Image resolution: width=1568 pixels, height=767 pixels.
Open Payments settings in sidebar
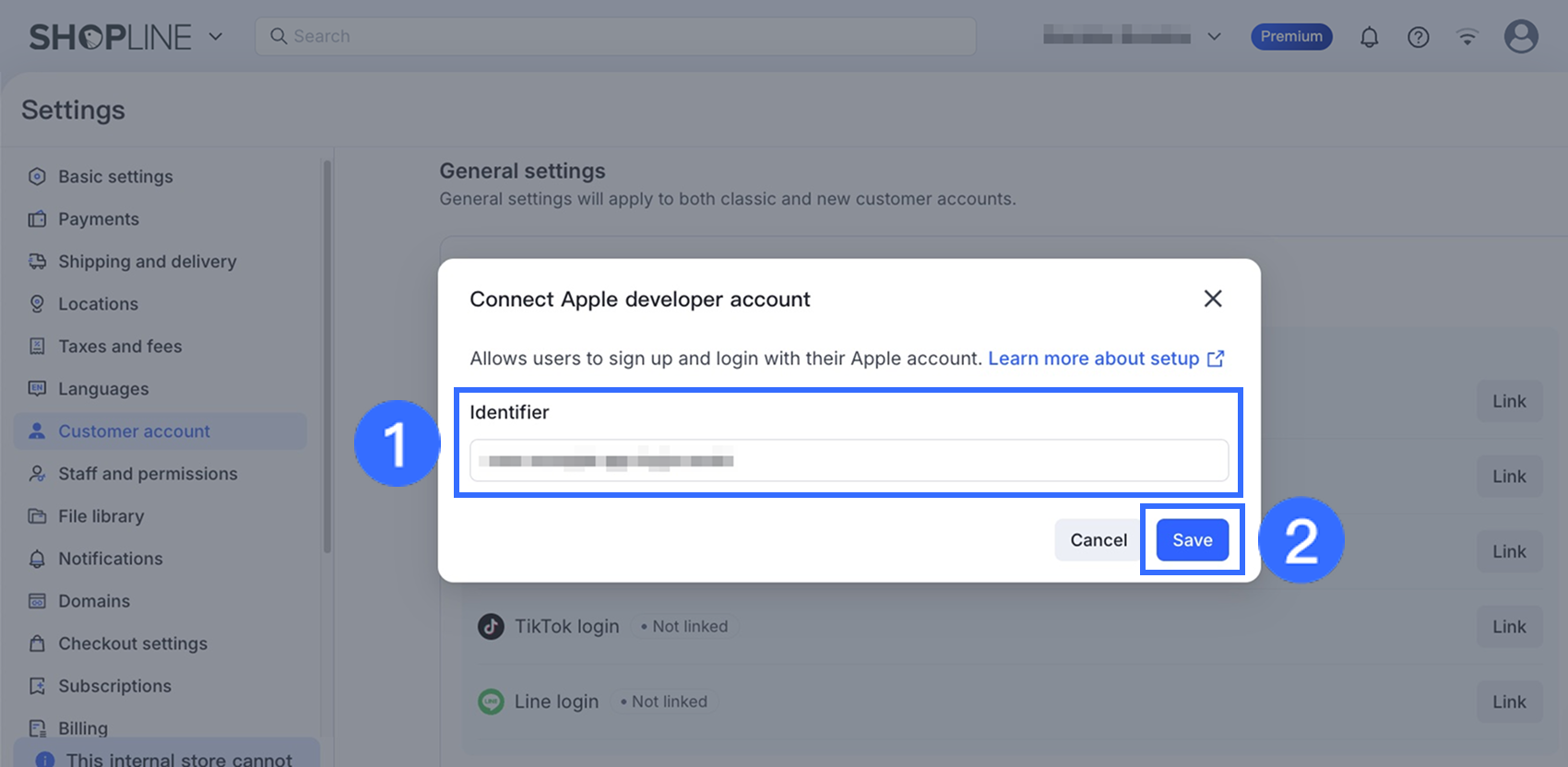[x=99, y=219]
